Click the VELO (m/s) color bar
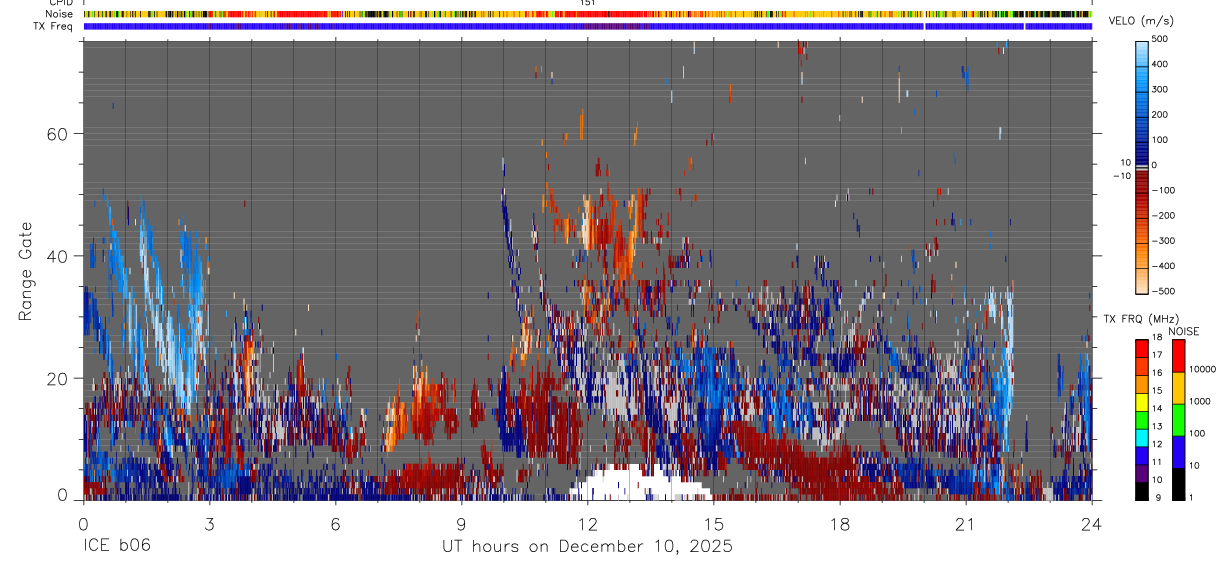 (1142, 165)
